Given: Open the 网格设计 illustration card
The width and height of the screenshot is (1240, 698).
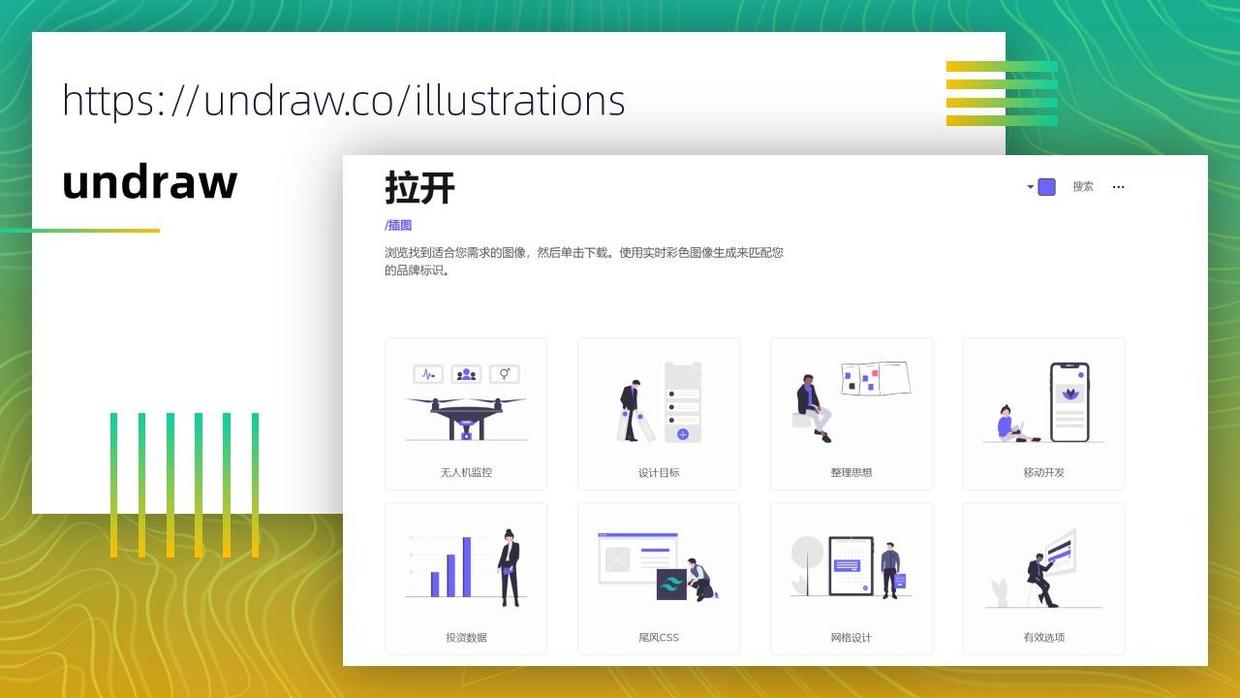Looking at the screenshot, I should point(851,579).
